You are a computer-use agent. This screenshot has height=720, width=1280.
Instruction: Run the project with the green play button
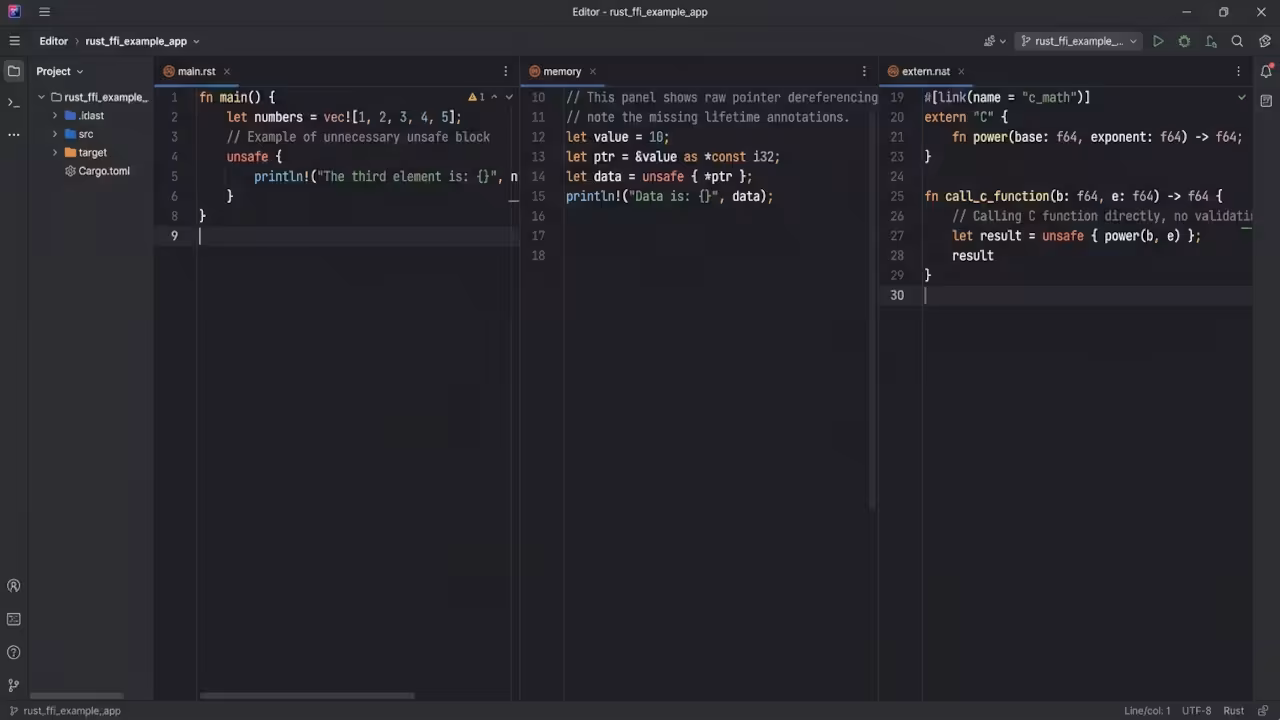tap(1158, 41)
